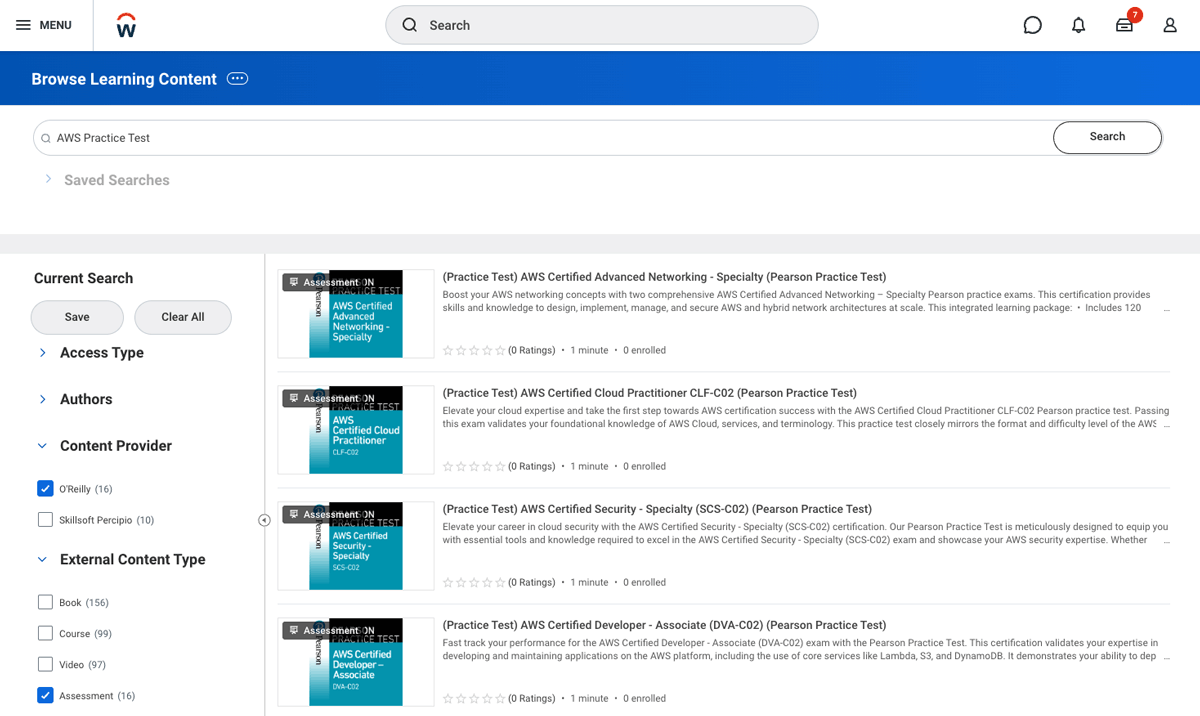Collapse the Content Provider filter
This screenshot has width=1200, height=716.
pyautogui.click(x=42, y=446)
